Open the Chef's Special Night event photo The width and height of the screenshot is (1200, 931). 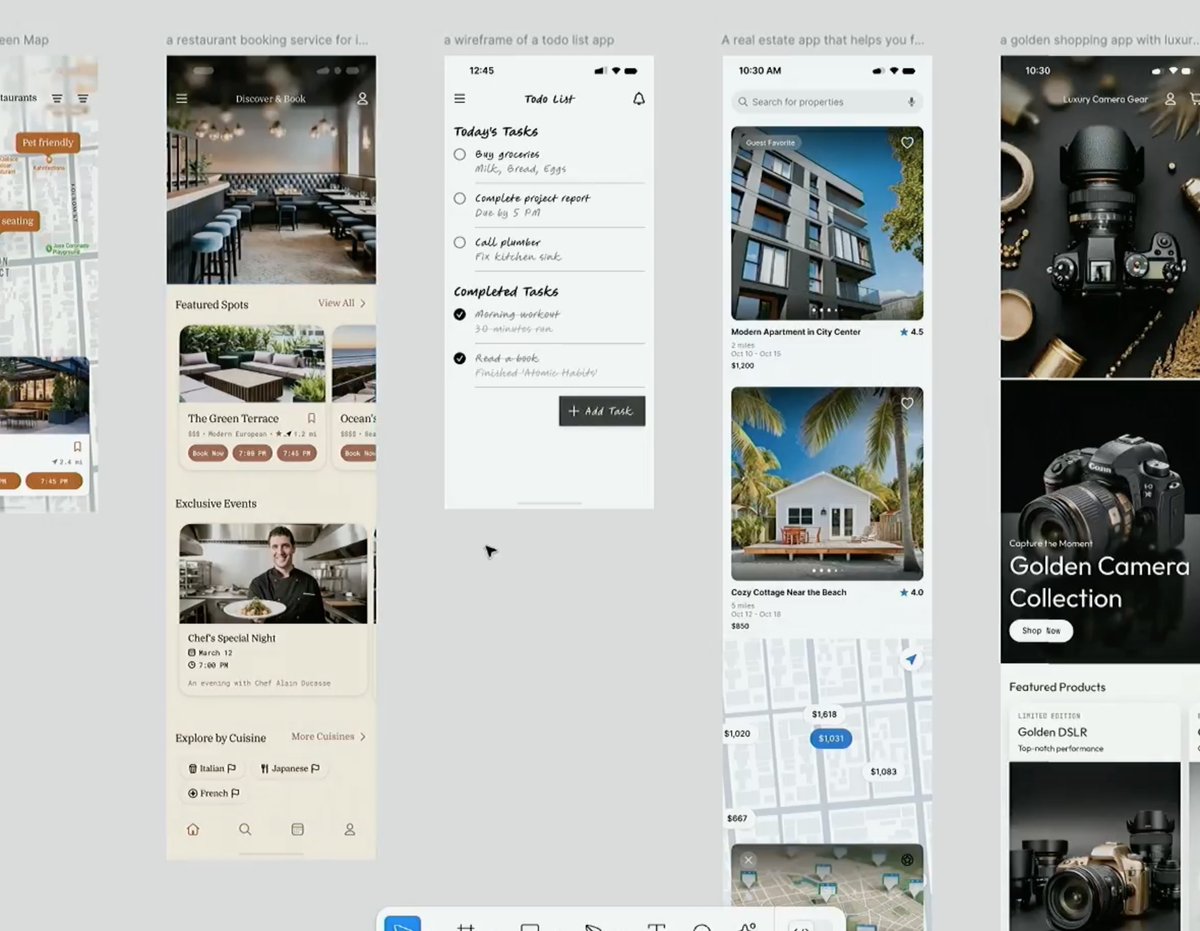click(x=273, y=573)
